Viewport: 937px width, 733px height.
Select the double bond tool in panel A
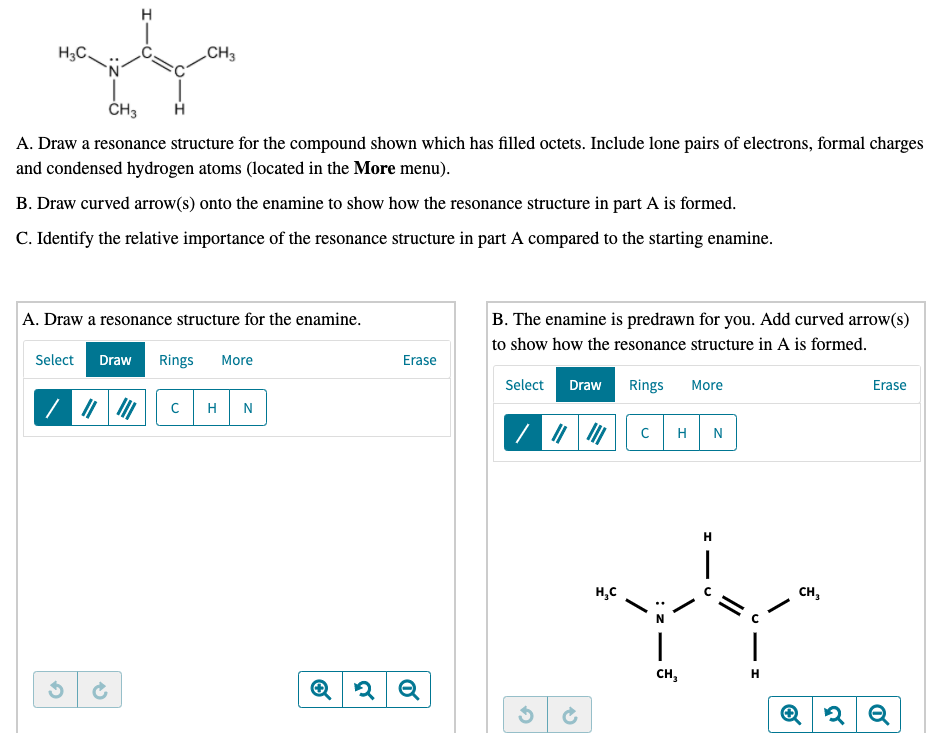click(x=88, y=407)
